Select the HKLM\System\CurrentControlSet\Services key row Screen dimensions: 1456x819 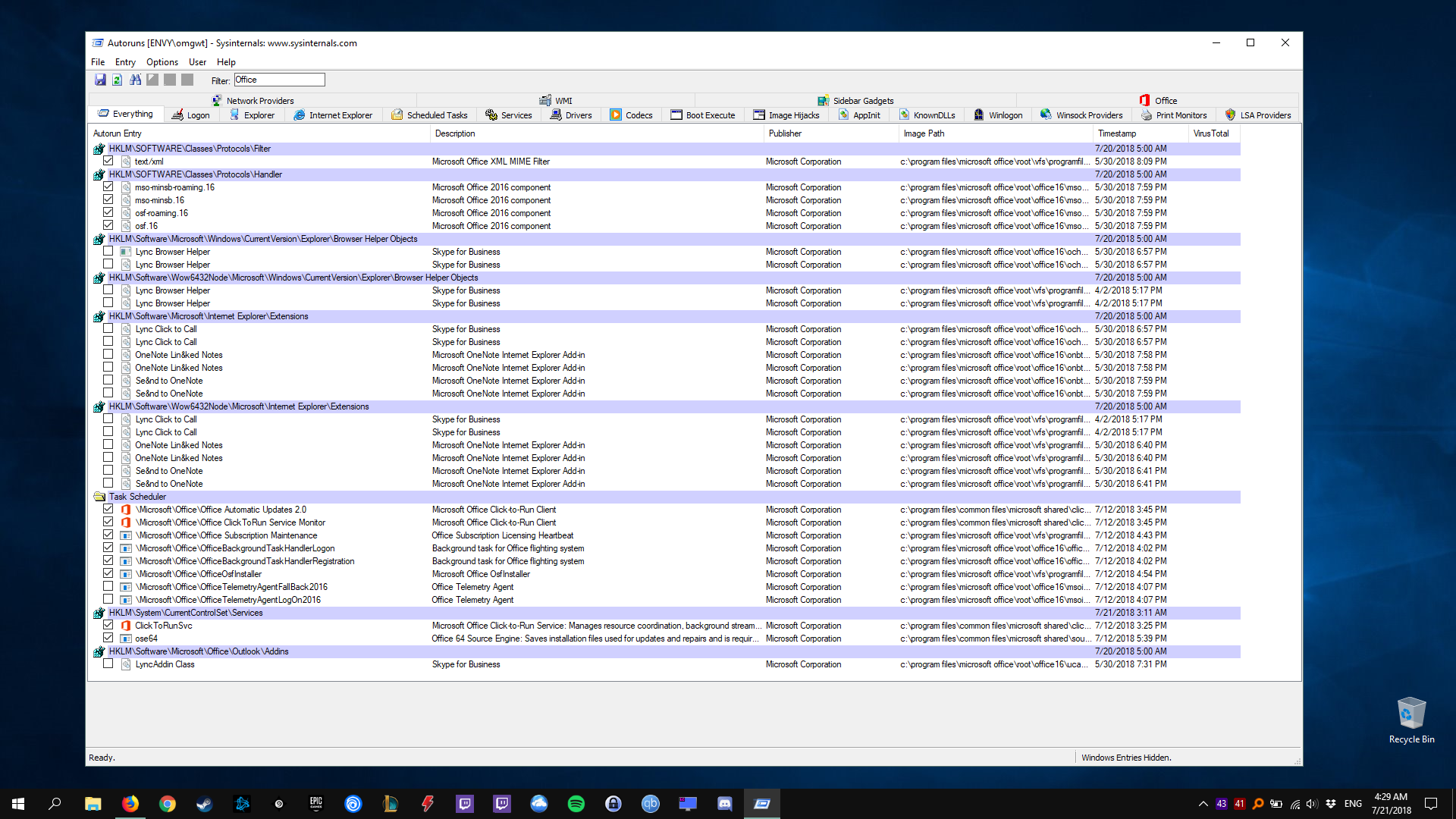666,613
